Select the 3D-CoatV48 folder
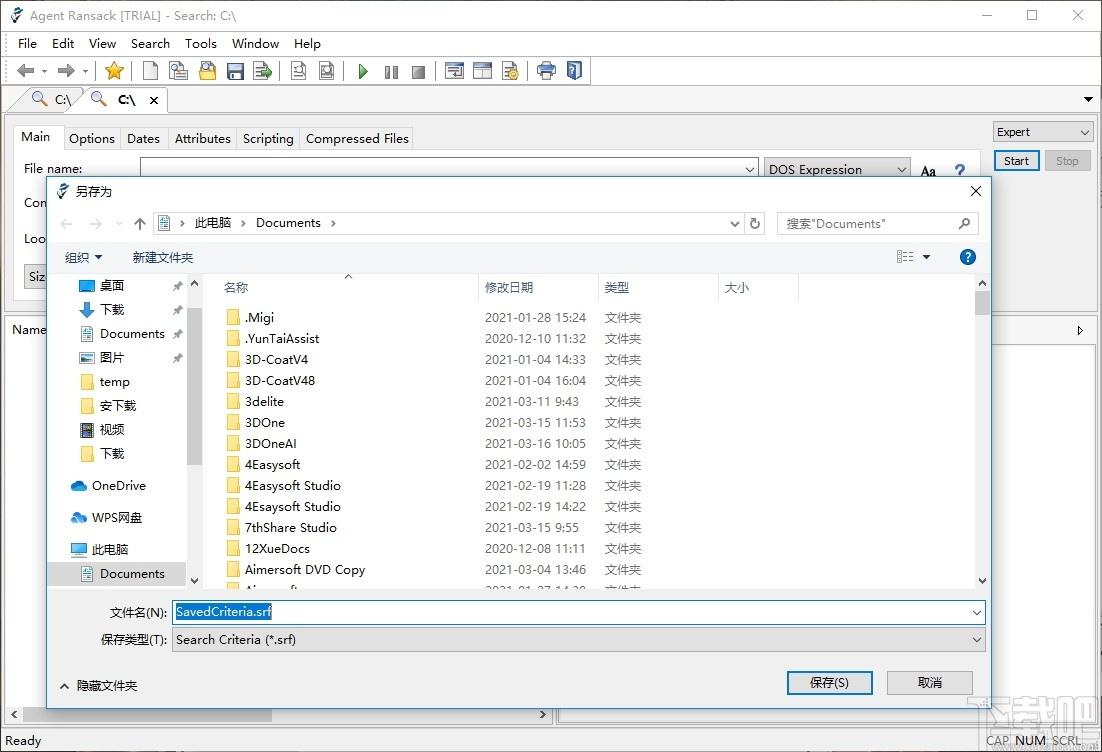 point(280,380)
